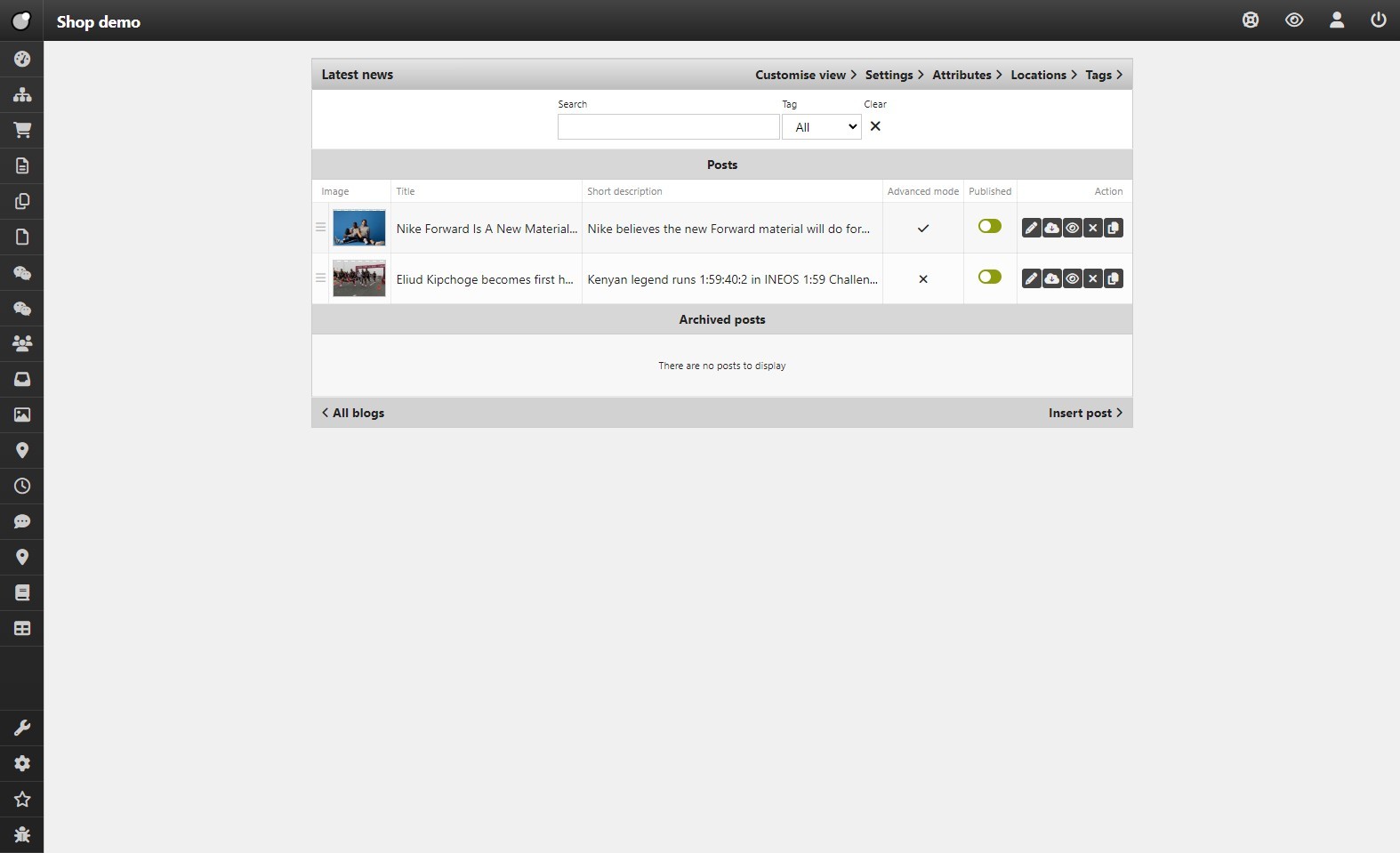
Task: Preview the Nike Forward post with the eye icon
Action: pyautogui.click(x=1073, y=229)
